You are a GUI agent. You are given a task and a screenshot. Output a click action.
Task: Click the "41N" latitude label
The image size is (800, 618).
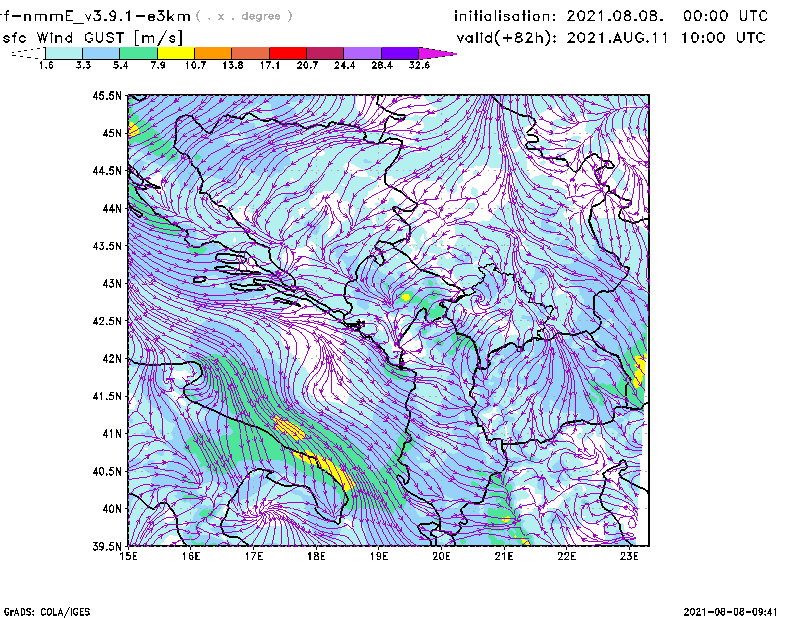pyautogui.click(x=112, y=434)
